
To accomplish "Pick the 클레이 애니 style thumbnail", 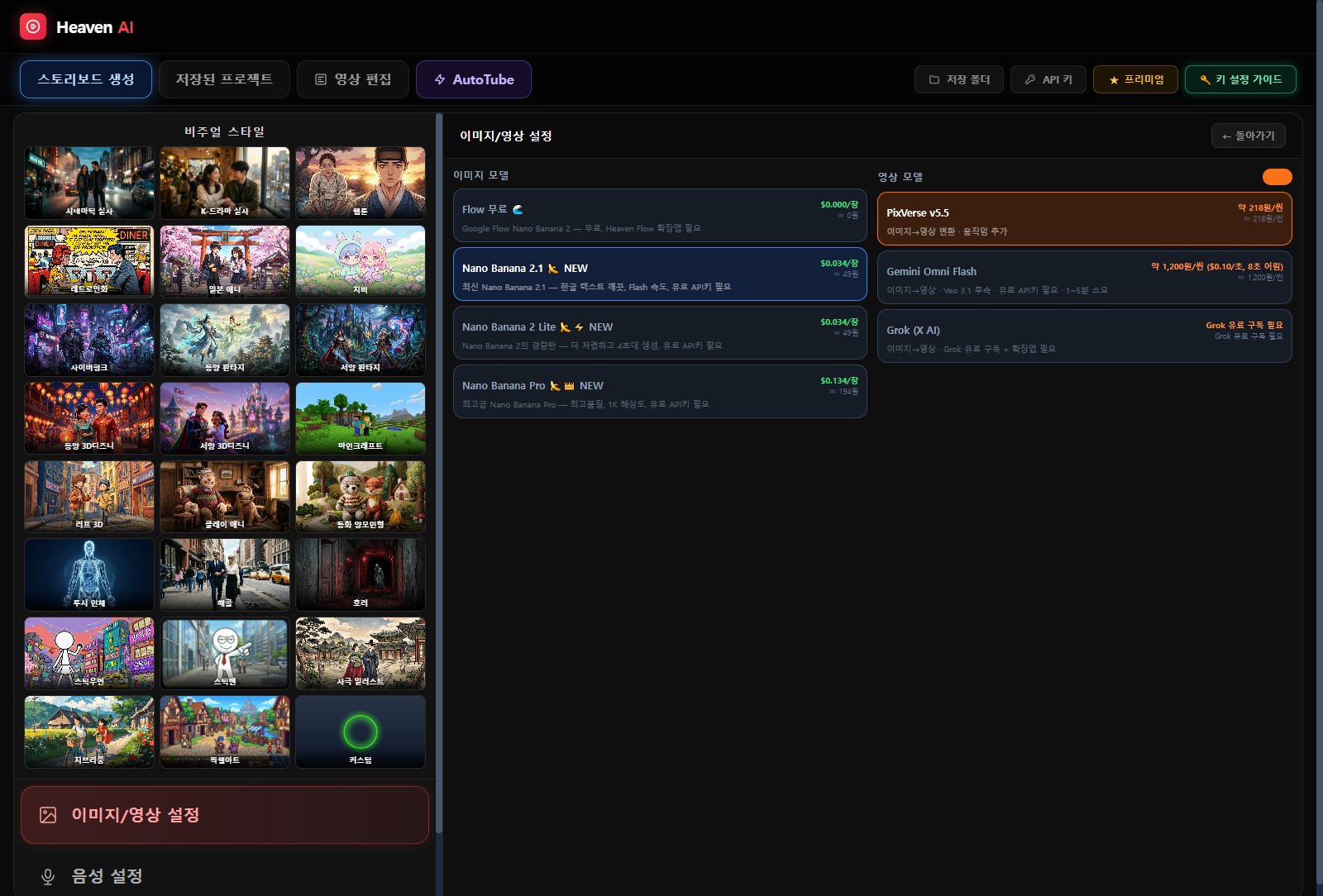I will coord(225,497).
